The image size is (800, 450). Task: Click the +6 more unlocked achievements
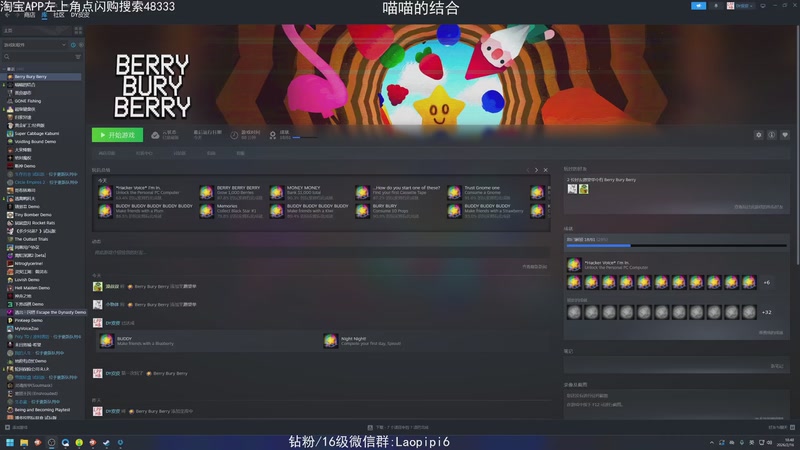pos(767,282)
